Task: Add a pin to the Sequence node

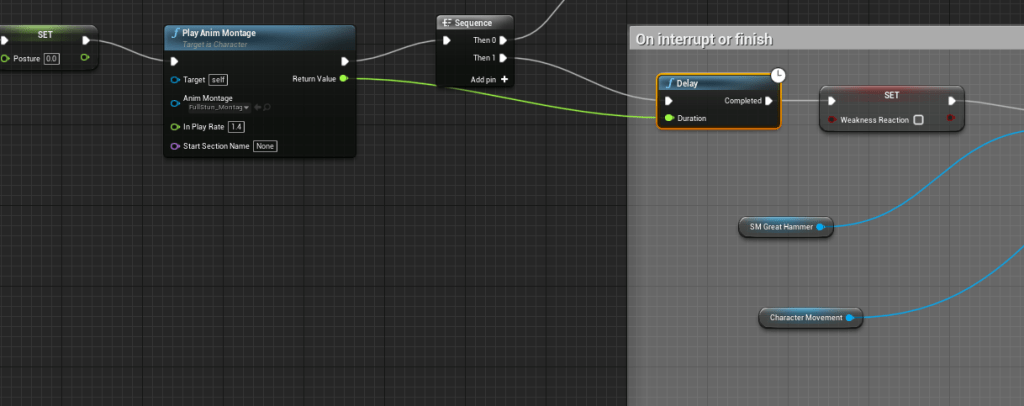Action: [x=491, y=78]
